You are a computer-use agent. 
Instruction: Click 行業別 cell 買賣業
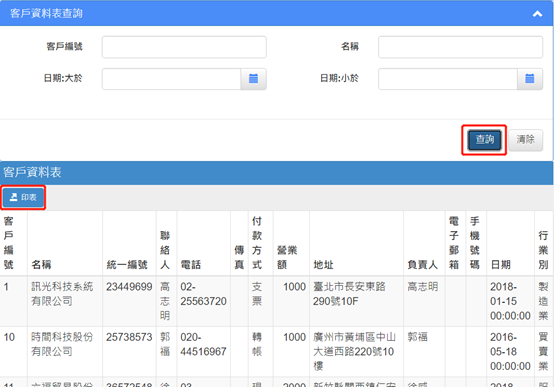point(543,352)
